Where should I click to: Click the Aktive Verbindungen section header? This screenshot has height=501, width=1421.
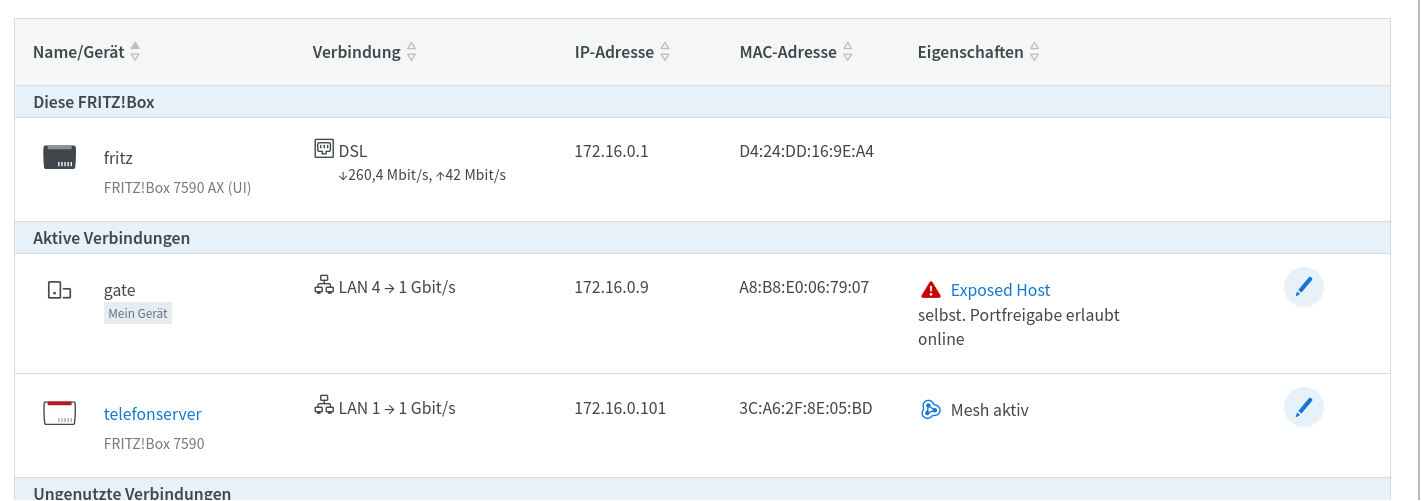tap(111, 238)
